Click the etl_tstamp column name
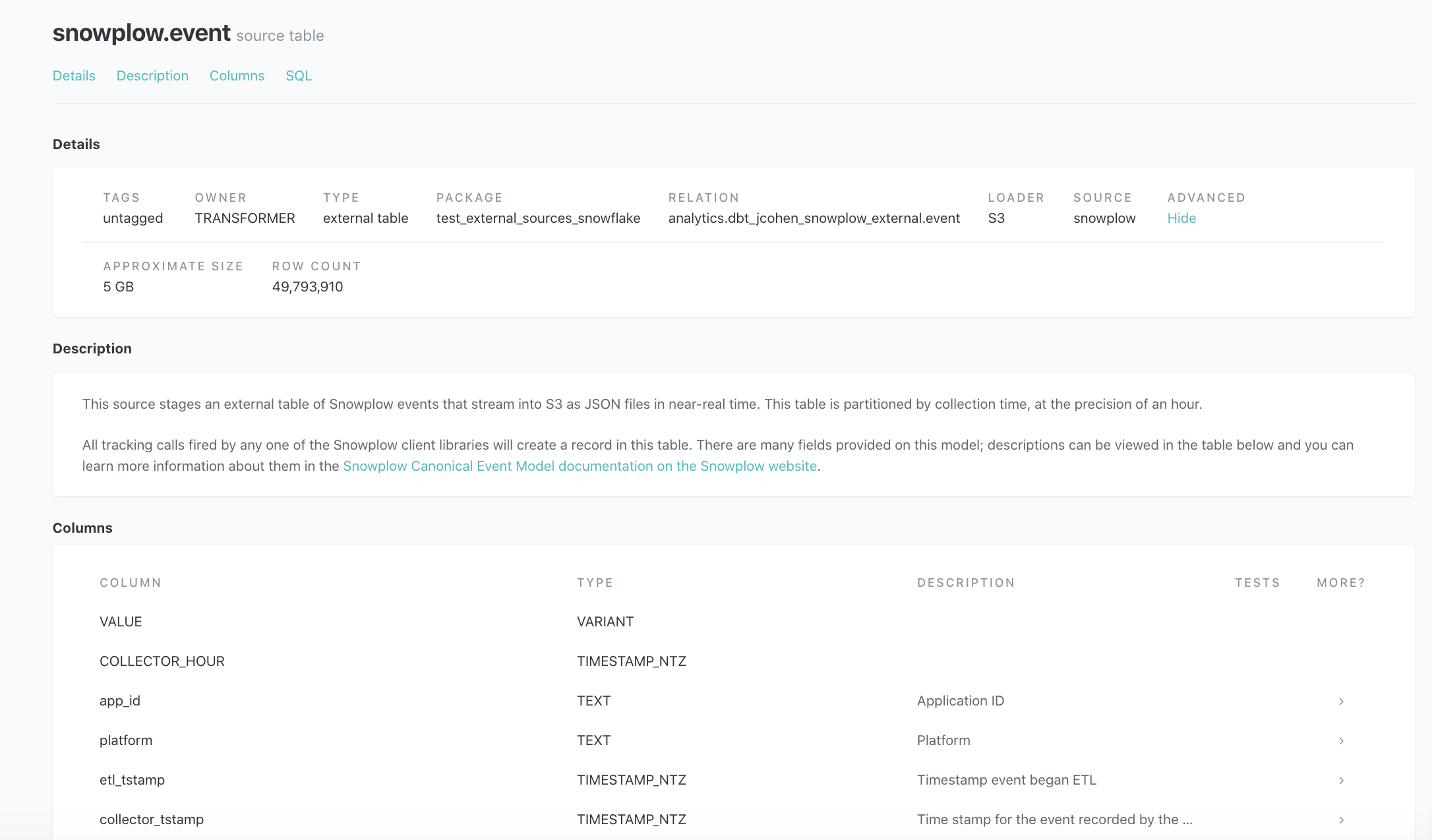The height and width of the screenshot is (840, 1432). tap(132, 780)
